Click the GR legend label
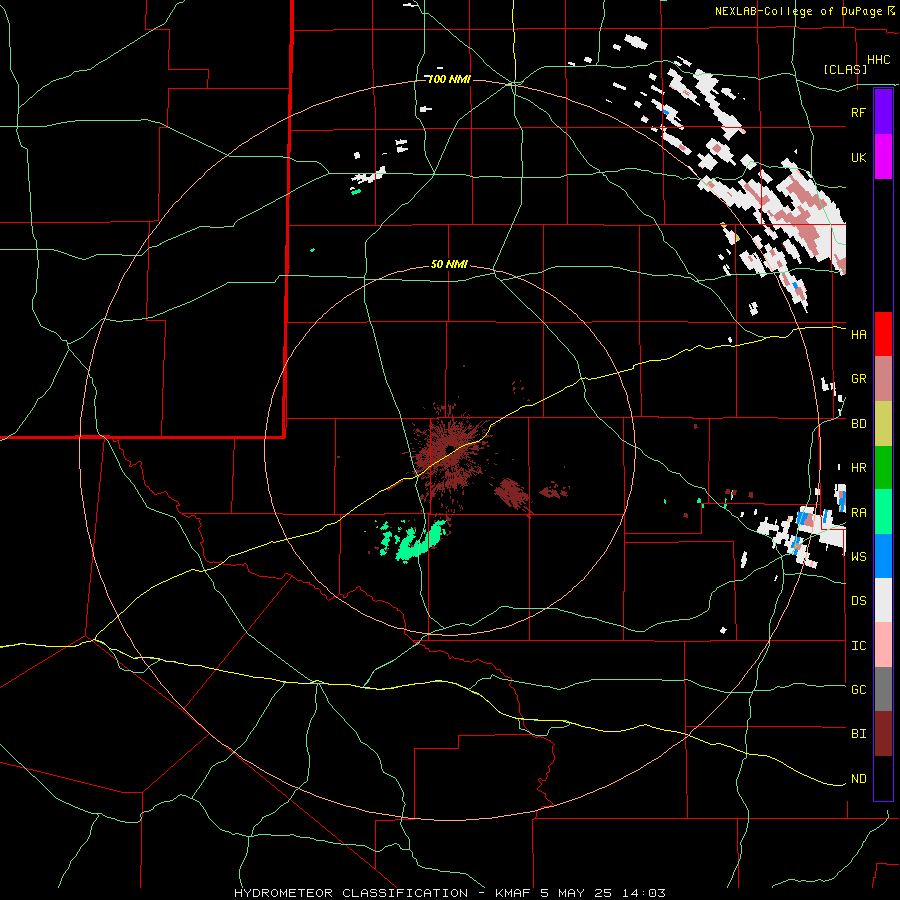This screenshot has height=900, width=900. pos(858,379)
